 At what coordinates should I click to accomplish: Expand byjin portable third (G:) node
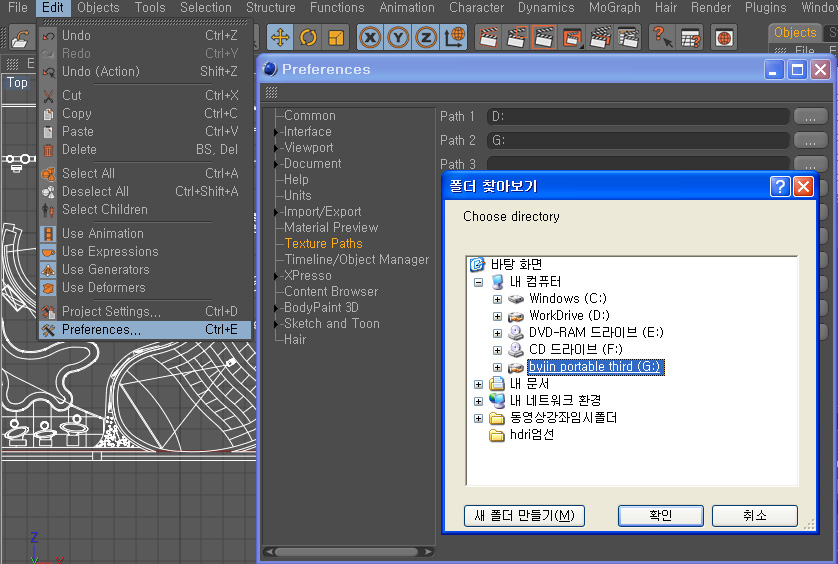[497, 368]
